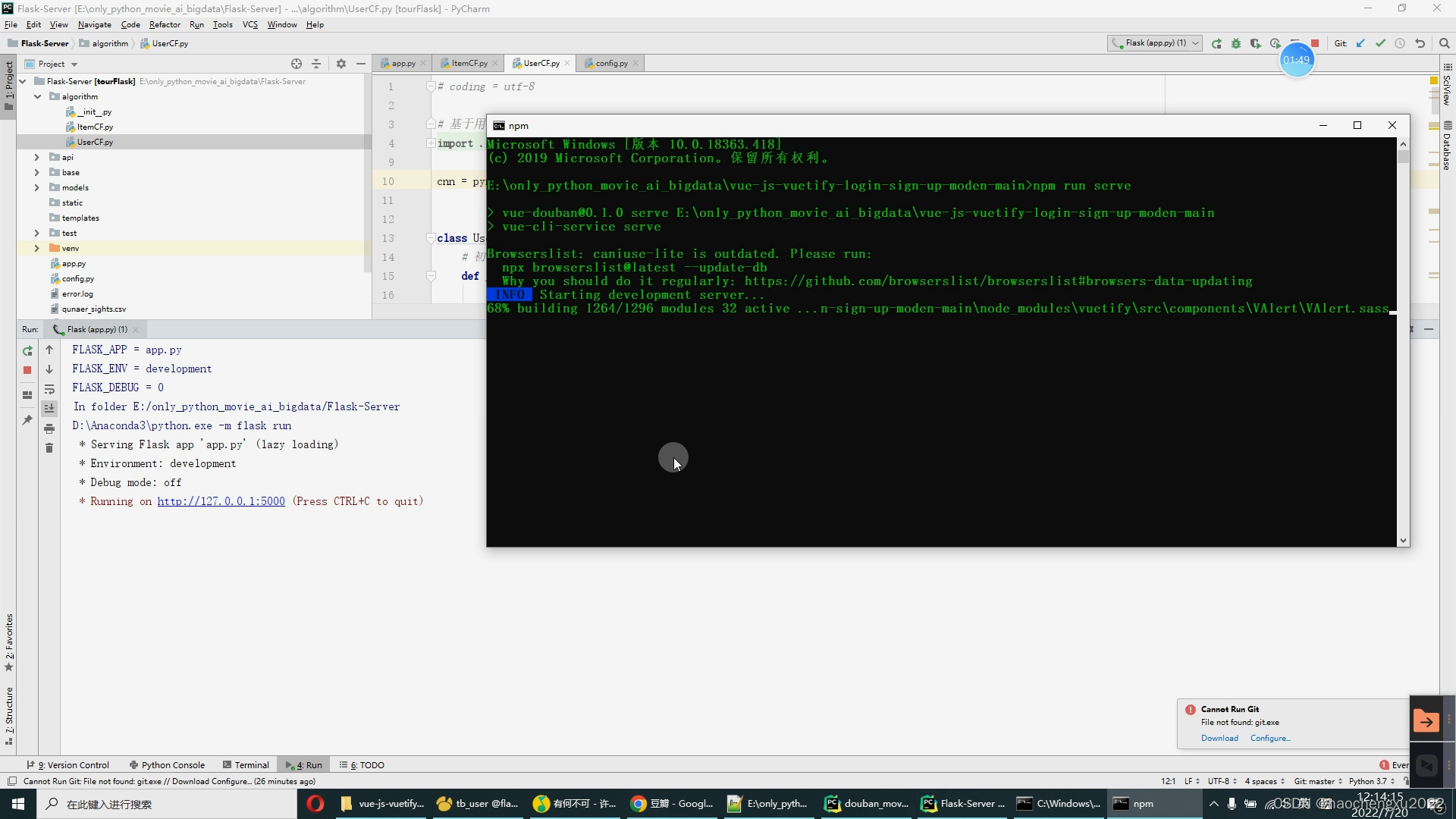Expand the models folder in project tree
This screenshot has height=819, width=1456.
(36, 187)
